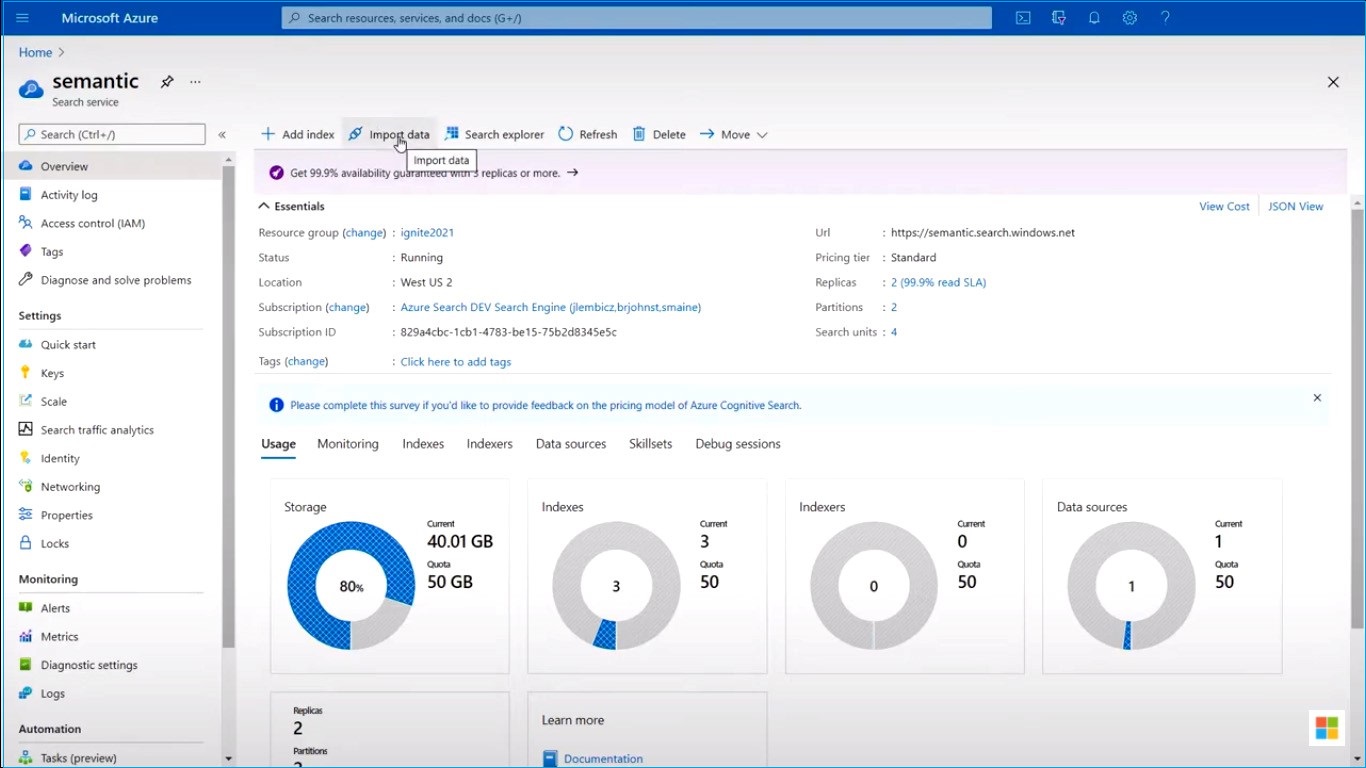Click Import data in the toolbar
Viewport: 1366px width, 768px height.
click(x=389, y=134)
